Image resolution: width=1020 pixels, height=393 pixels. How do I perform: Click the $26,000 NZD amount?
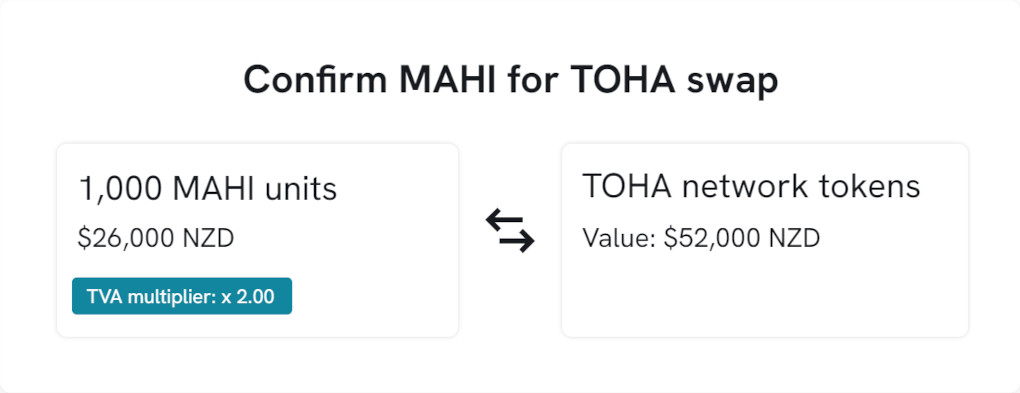pyautogui.click(x=155, y=239)
